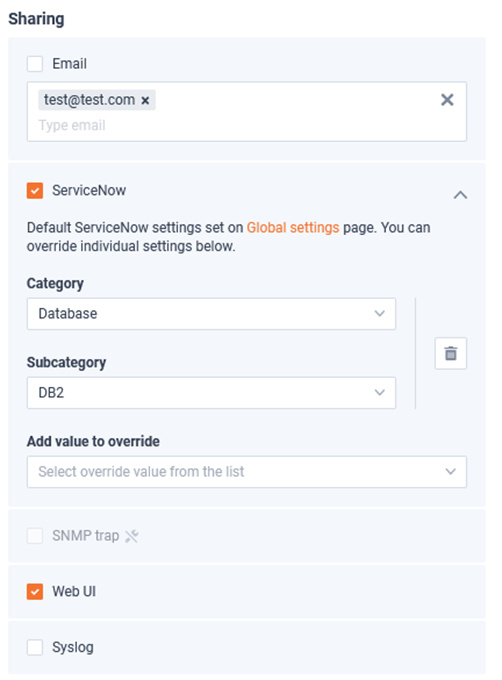Viewport: 502px width, 680px height.
Task: Uncheck the Web UI checkbox
Action: (35, 592)
